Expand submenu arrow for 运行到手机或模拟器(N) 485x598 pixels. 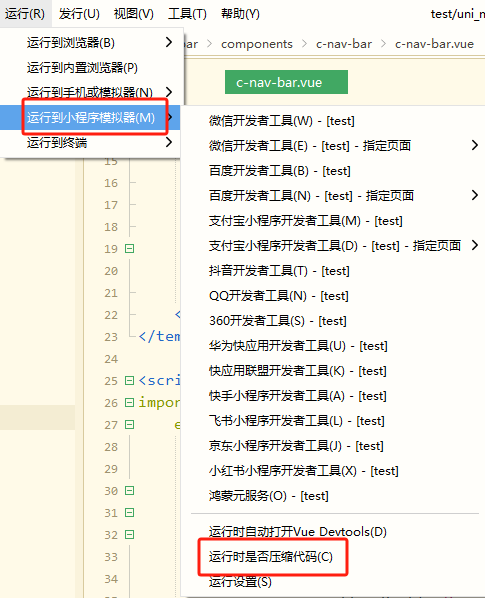pos(169,92)
